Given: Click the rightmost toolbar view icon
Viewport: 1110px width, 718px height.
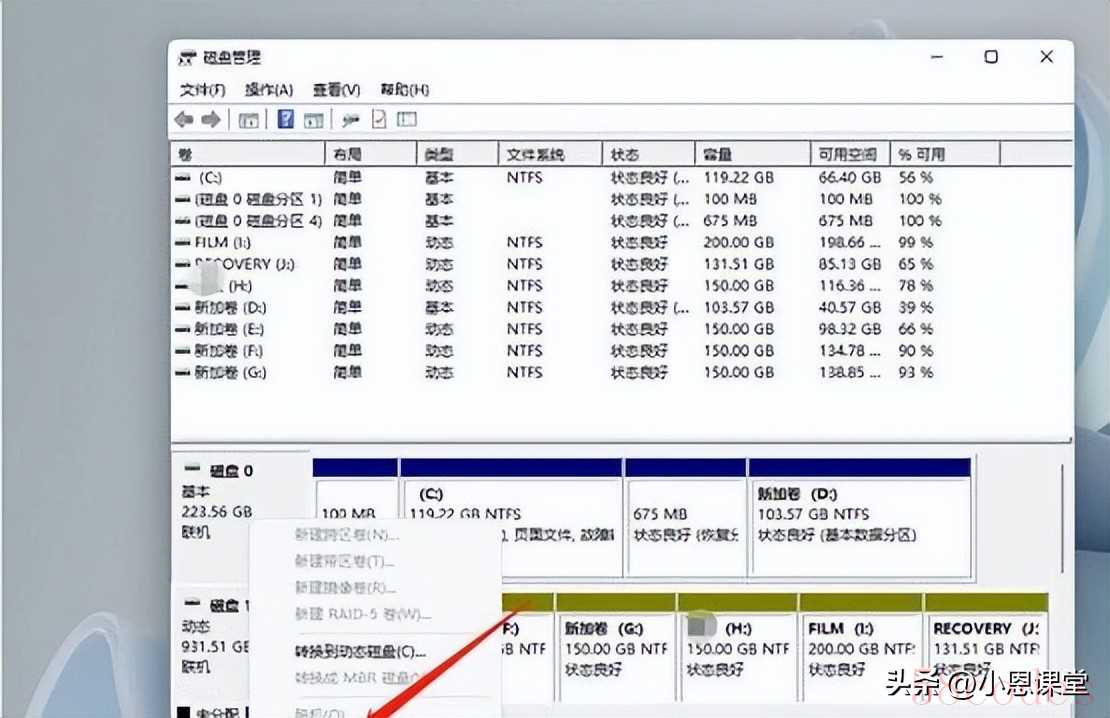Looking at the screenshot, I should tap(406, 120).
